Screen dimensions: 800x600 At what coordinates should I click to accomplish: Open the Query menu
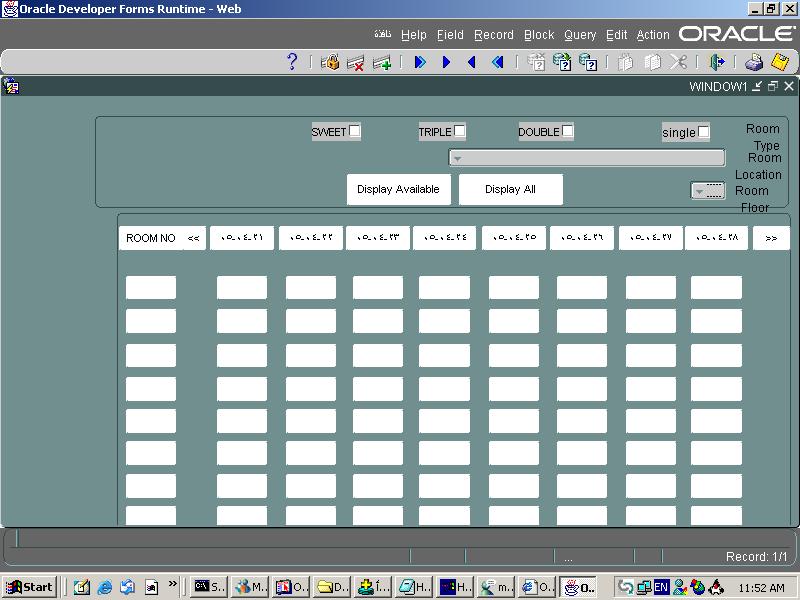click(x=579, y=35)
